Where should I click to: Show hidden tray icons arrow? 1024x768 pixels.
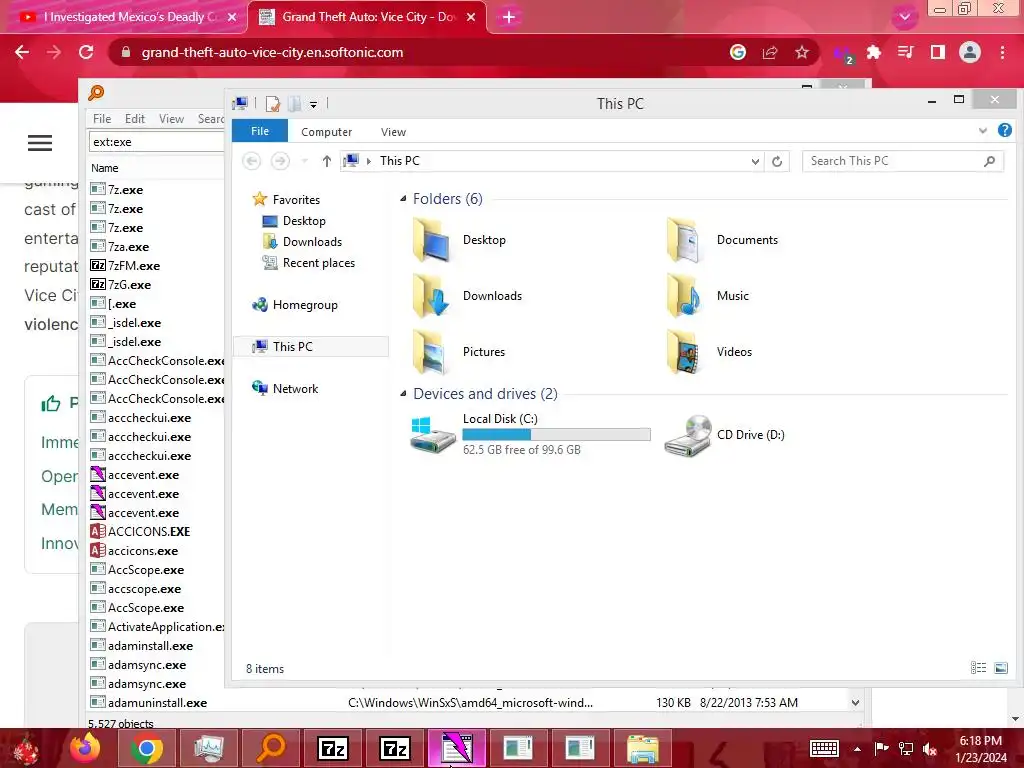tap(857, 749)
